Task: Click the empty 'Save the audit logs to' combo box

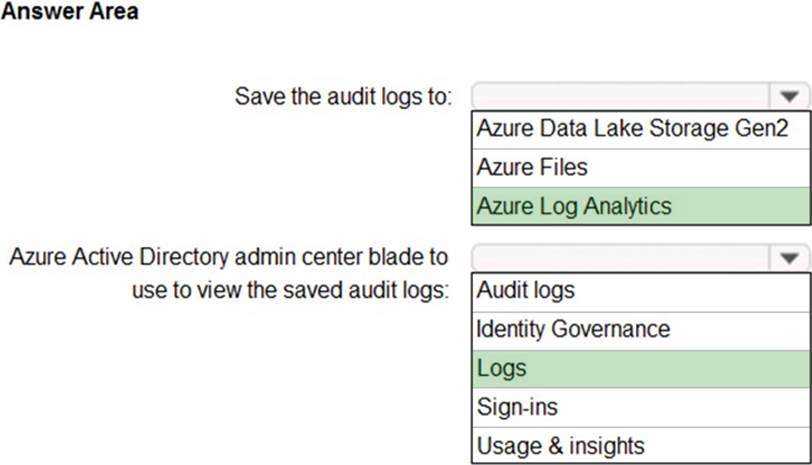Action: click(x=620, y=97)
